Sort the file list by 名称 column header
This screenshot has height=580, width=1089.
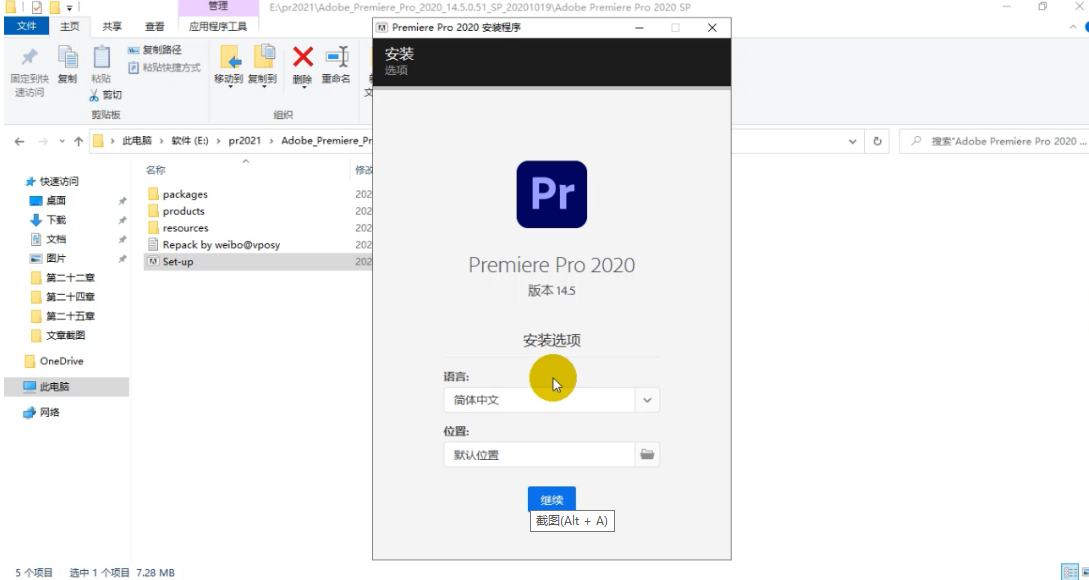click(x=156, y=170)
